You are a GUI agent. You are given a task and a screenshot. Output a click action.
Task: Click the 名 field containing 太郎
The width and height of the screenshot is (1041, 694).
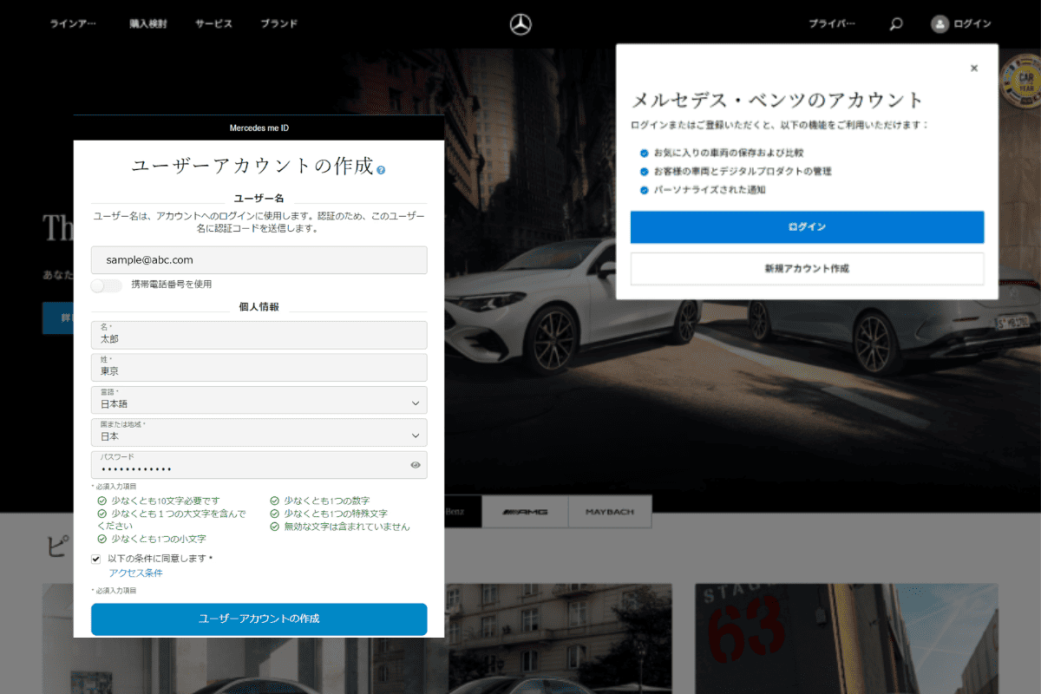(x=259, y=335)
